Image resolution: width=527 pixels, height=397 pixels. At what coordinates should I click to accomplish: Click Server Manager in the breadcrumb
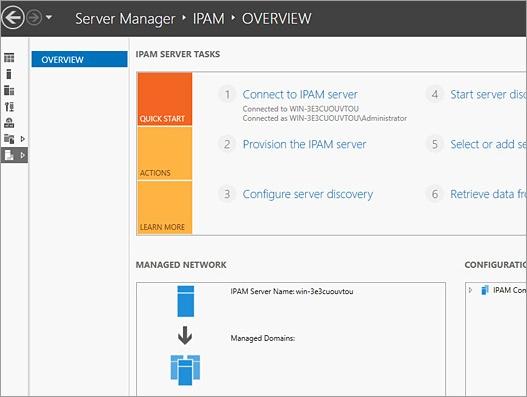click(x=125, y=18)
